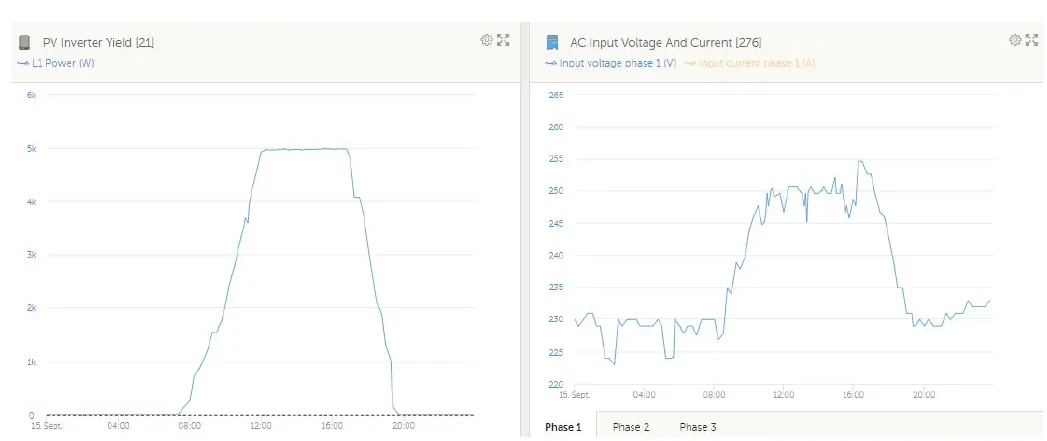Open AC Input Voltage widget settings gear
Image resolution: width=1047 pixels, height=441 pixels.
pyautogui.click(x=1015, y=40)
